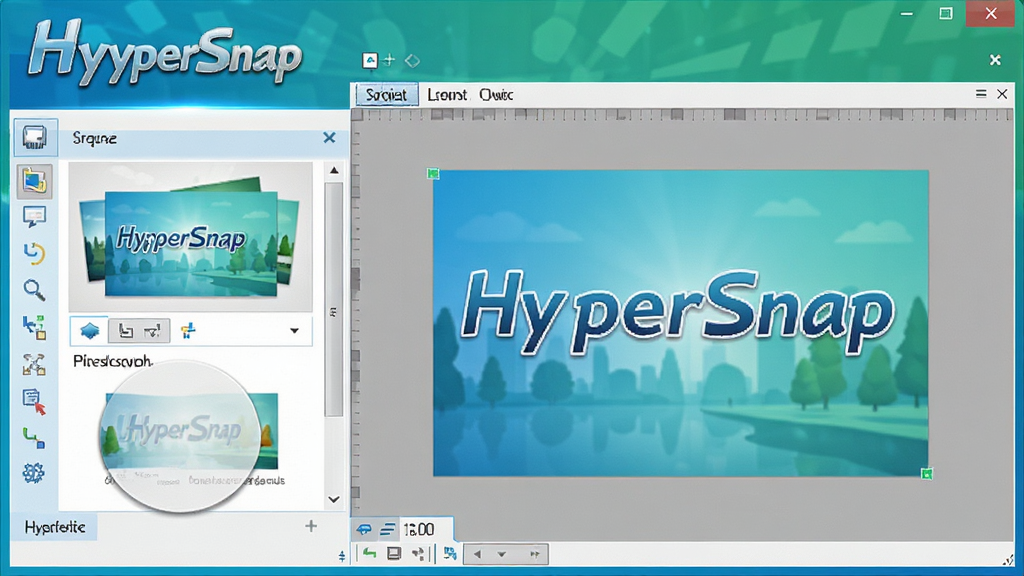The image size is (1024, 576).
Task: Click the green undo arrow icon
Action: pos(370,554)
